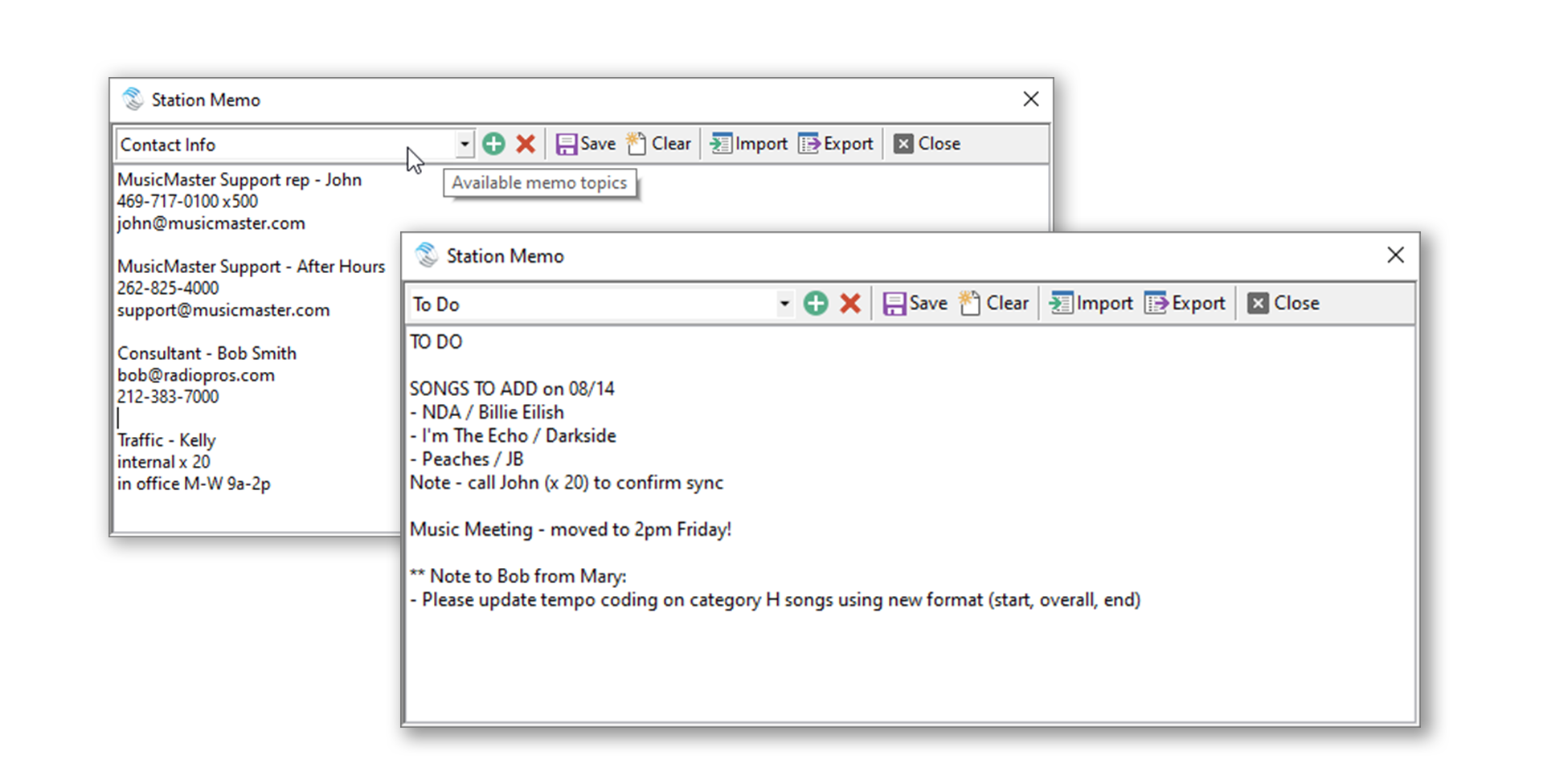
Task: Import a file into To Do memo
Action: click(1091, 304)
